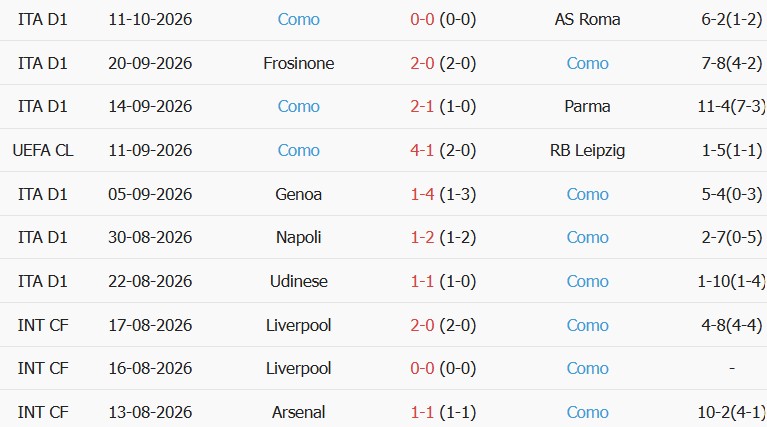This screenshot has height=427, width=767.
Task: Click Como opposite Napoli
Action: [587, 238]
